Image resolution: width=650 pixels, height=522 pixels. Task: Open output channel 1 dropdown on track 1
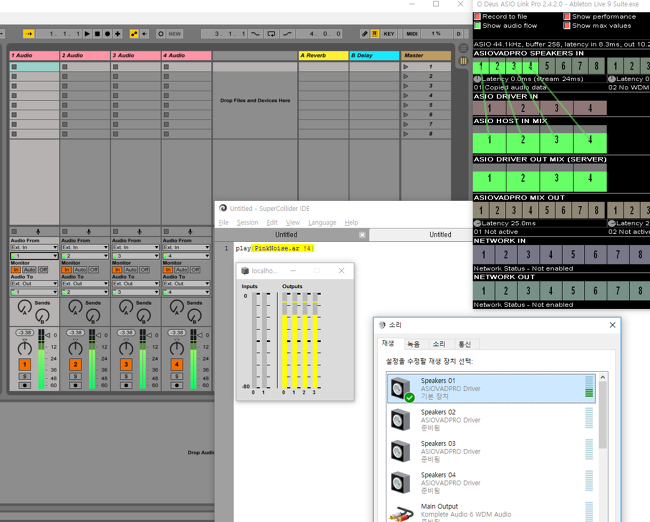[34, 292]
